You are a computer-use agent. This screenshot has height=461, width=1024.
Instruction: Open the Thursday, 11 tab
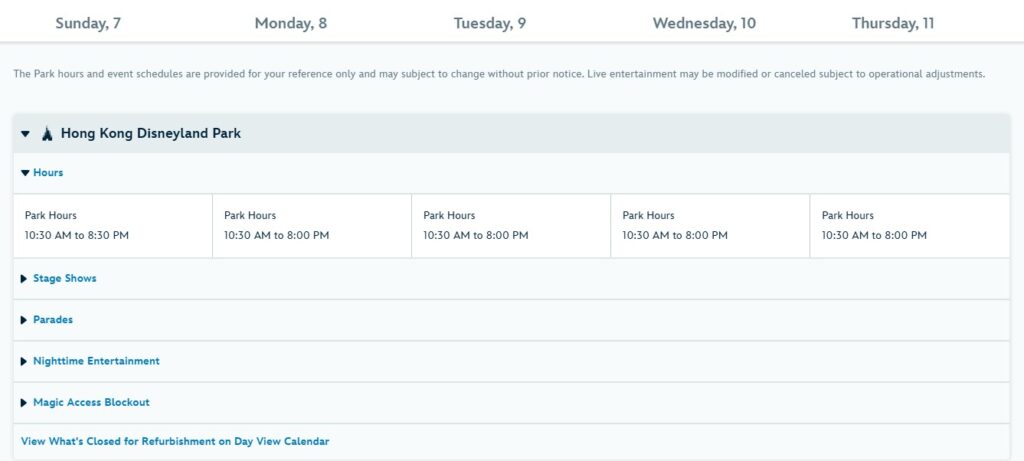[893, 24]
